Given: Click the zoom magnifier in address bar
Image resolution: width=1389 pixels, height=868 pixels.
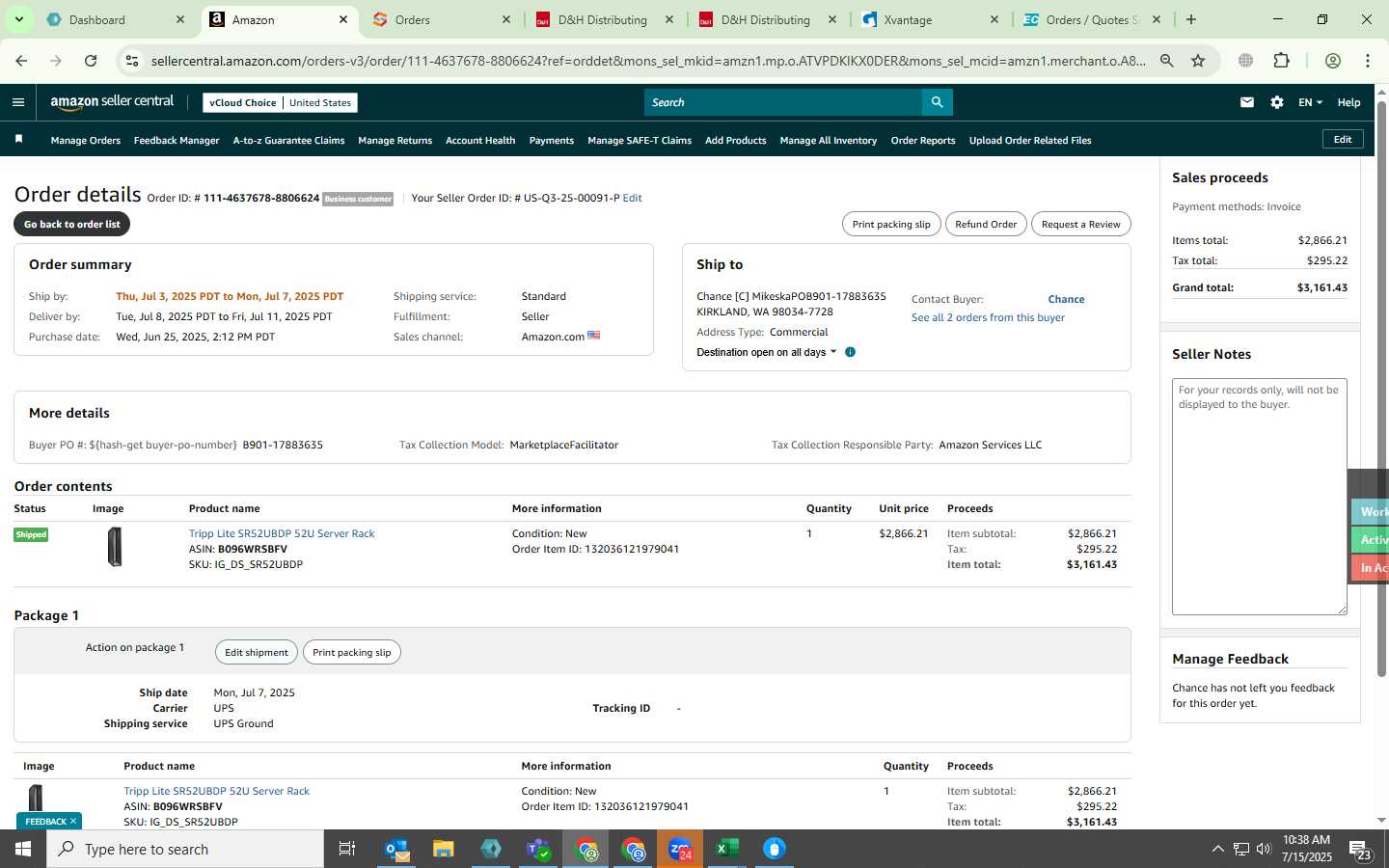Looking at the screenshot, I should (x=1167, y=61).
